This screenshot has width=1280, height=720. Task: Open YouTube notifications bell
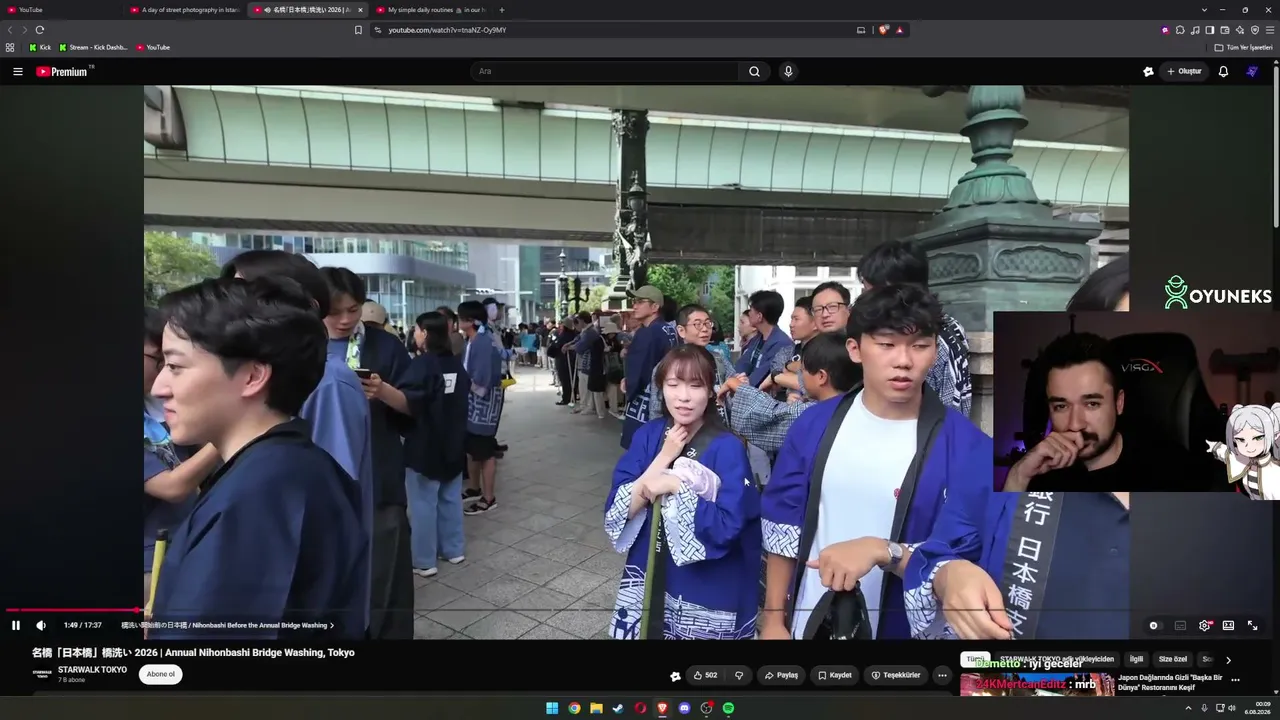(x=1223, y=71)
